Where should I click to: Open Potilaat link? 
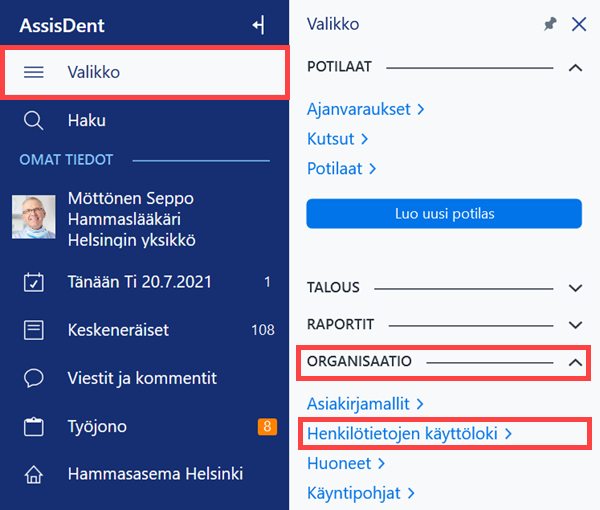pos(342,169)
